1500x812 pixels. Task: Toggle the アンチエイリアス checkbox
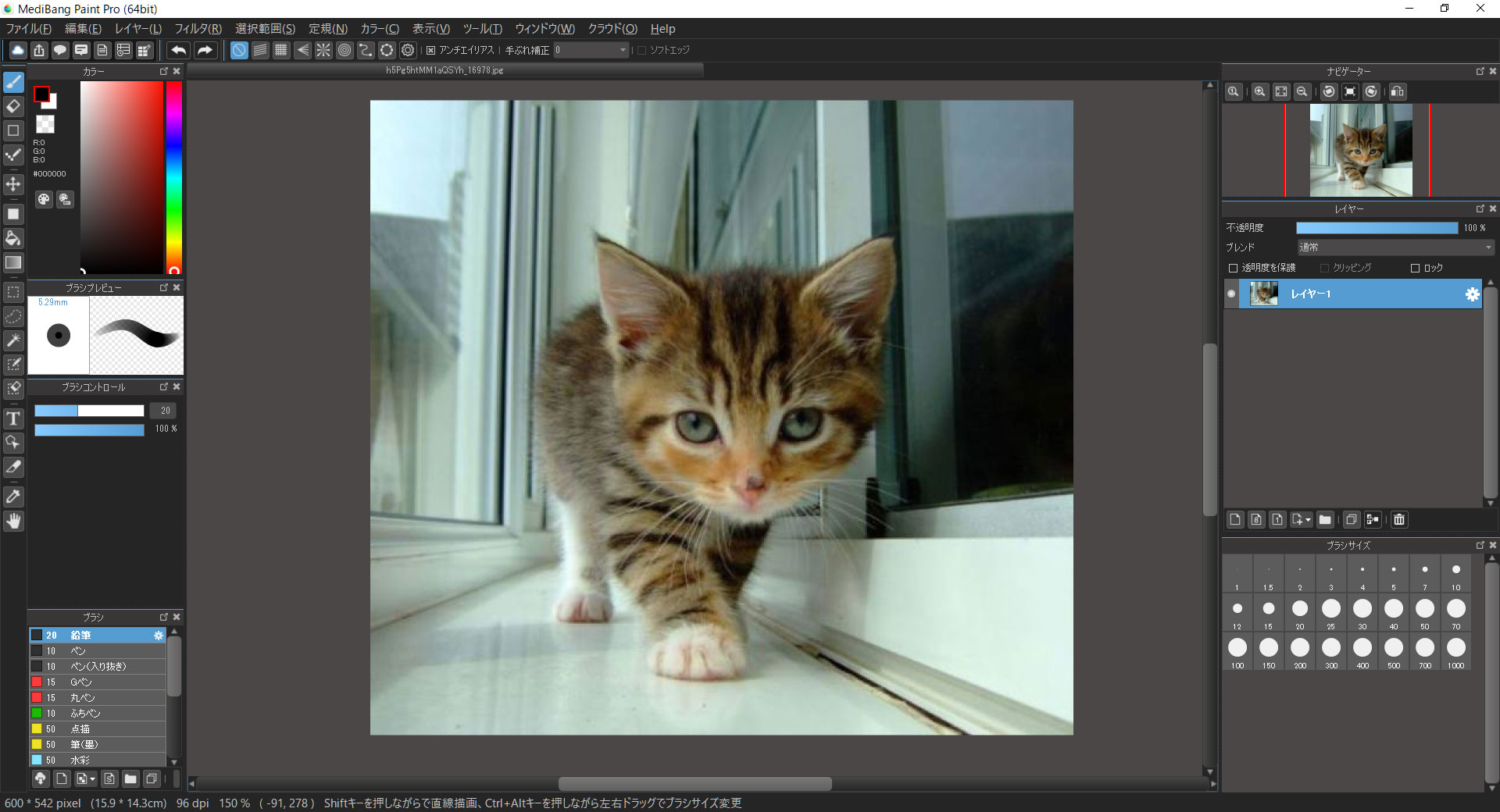click(x=430, y=50)
